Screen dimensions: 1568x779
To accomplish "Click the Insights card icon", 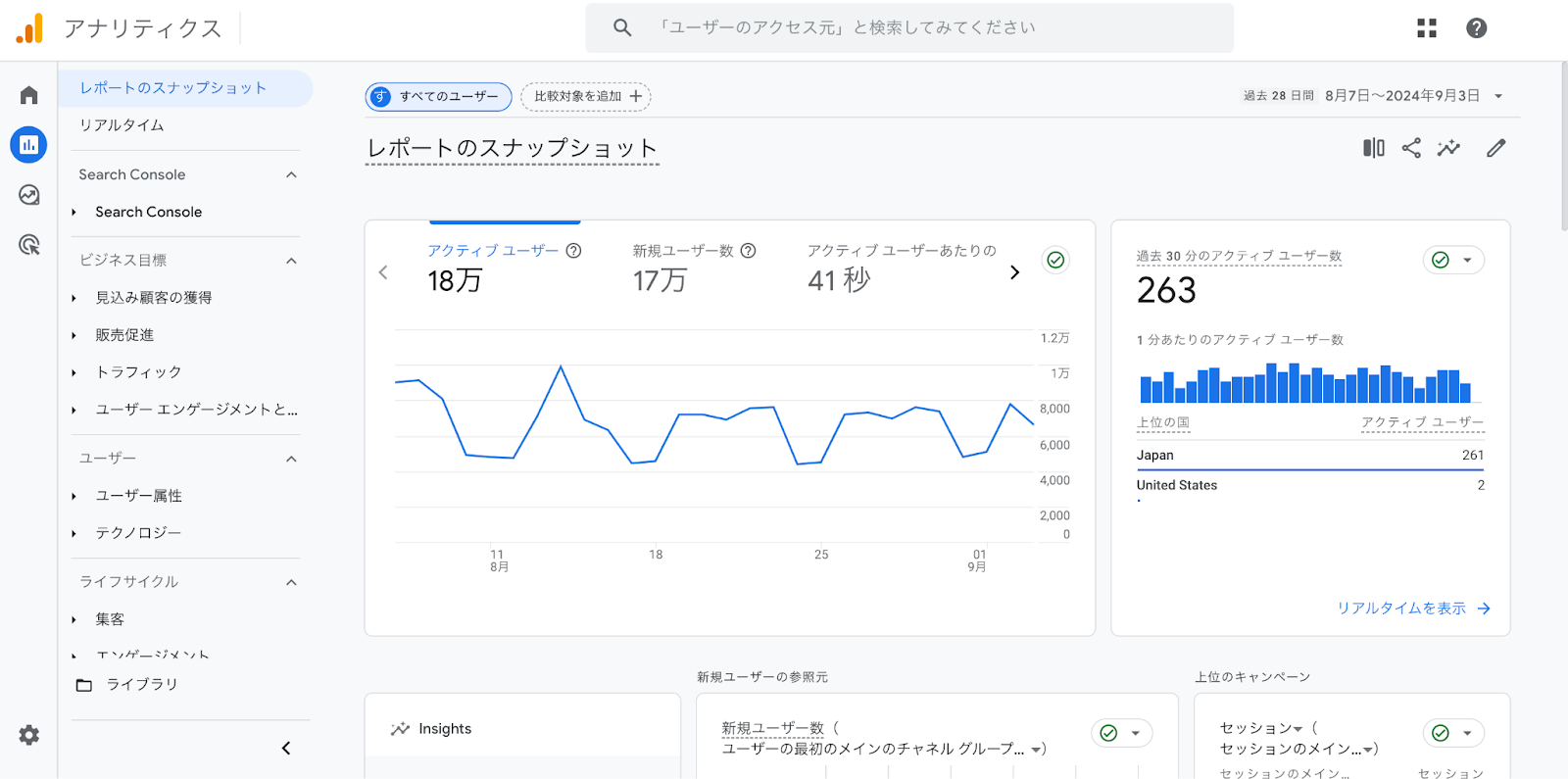I will click(x=400, y=729).
